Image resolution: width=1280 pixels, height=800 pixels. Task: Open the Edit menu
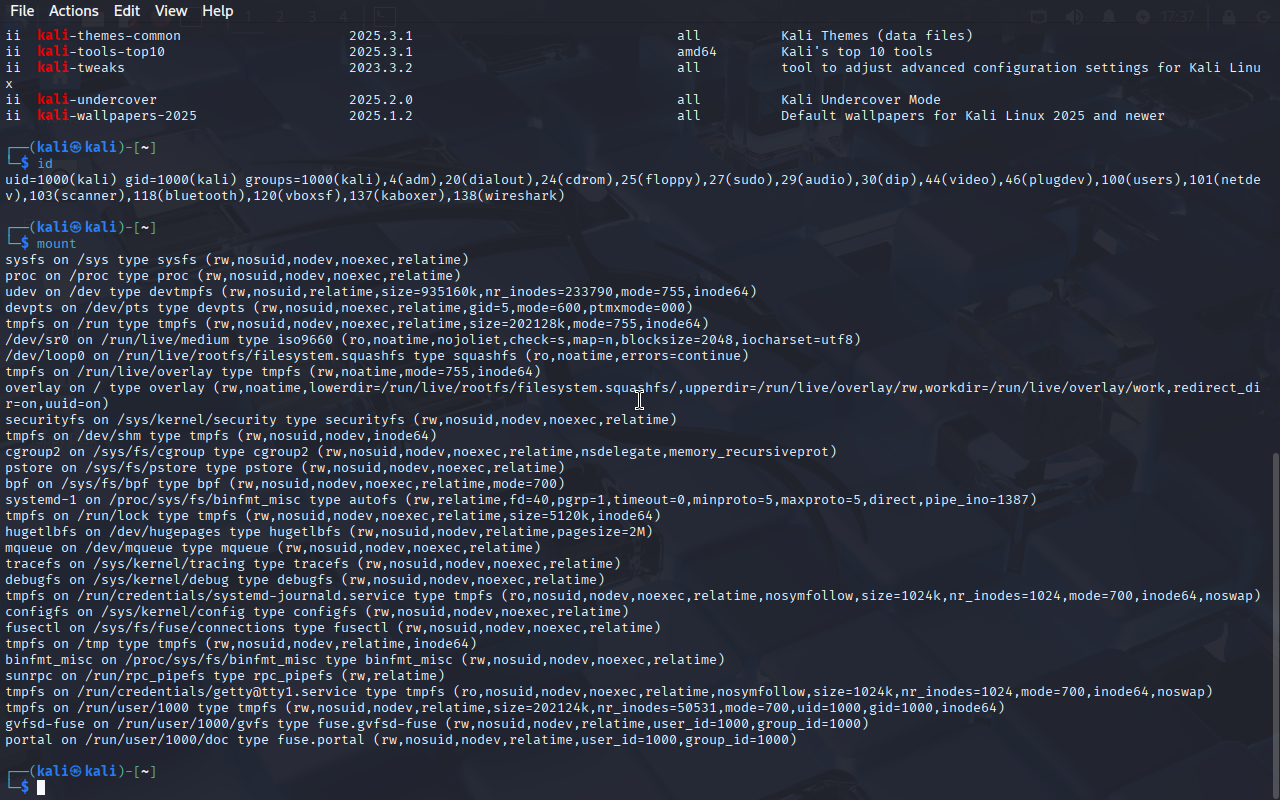[x=127, y=11]
